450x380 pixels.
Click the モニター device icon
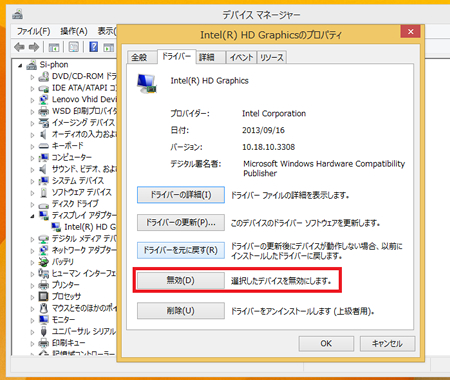44,320
